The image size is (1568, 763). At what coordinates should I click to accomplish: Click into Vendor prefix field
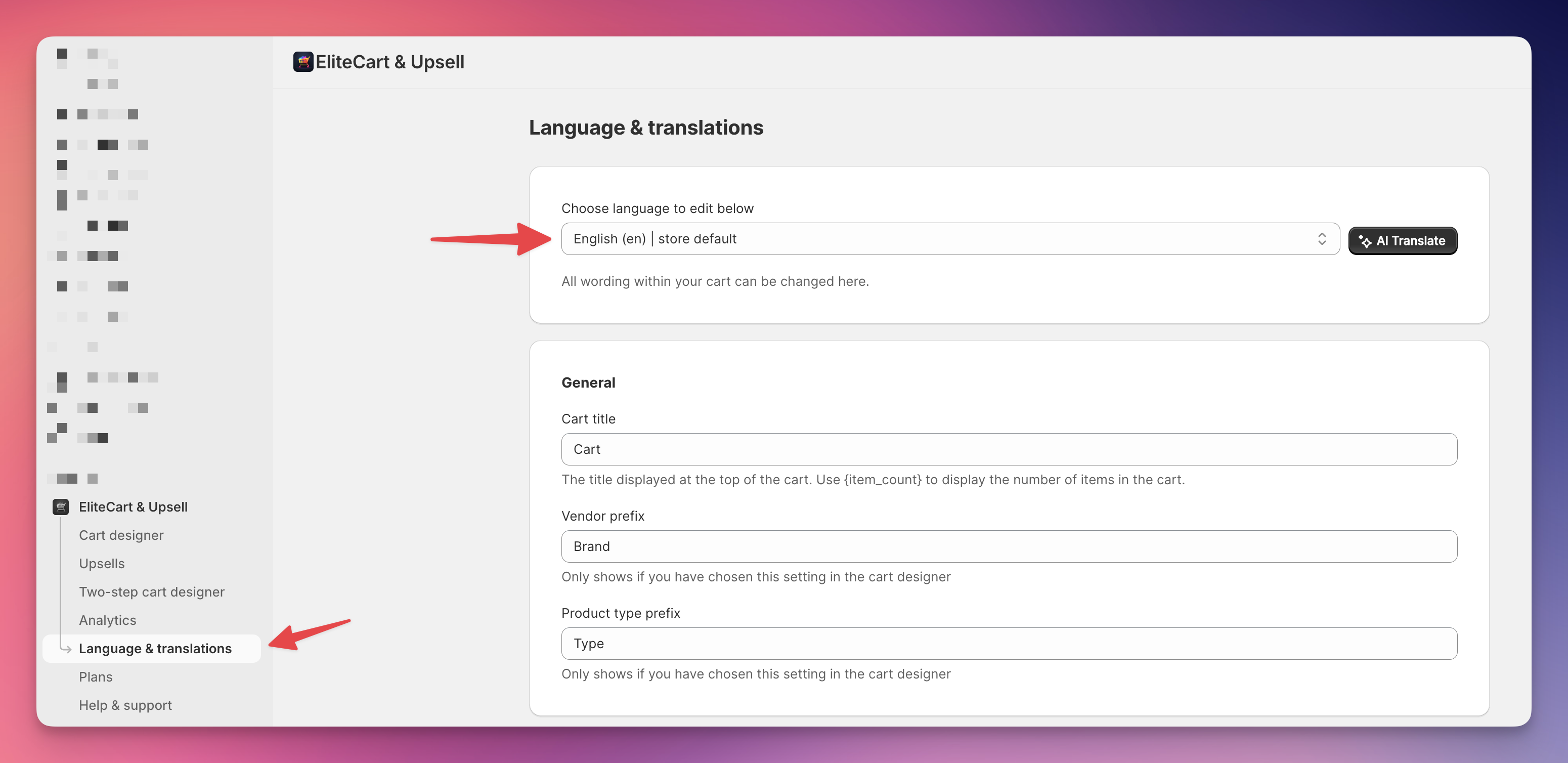coord(1009,546)
